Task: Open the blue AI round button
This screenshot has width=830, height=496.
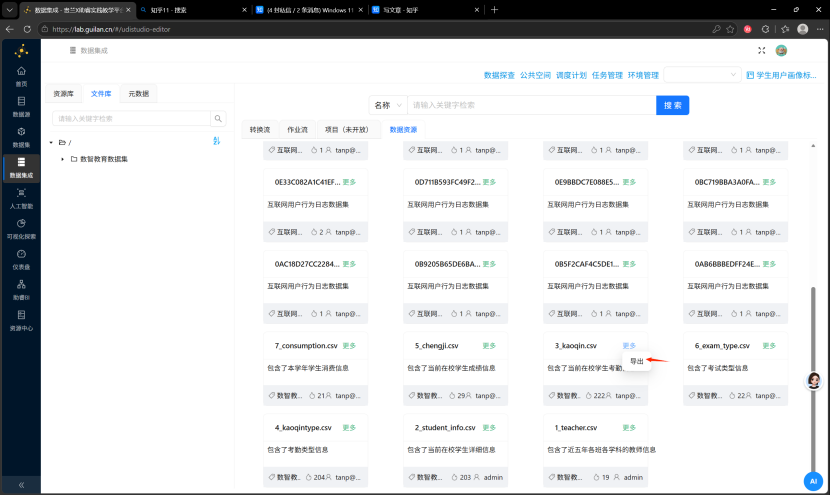Action: tap(813, 481)
